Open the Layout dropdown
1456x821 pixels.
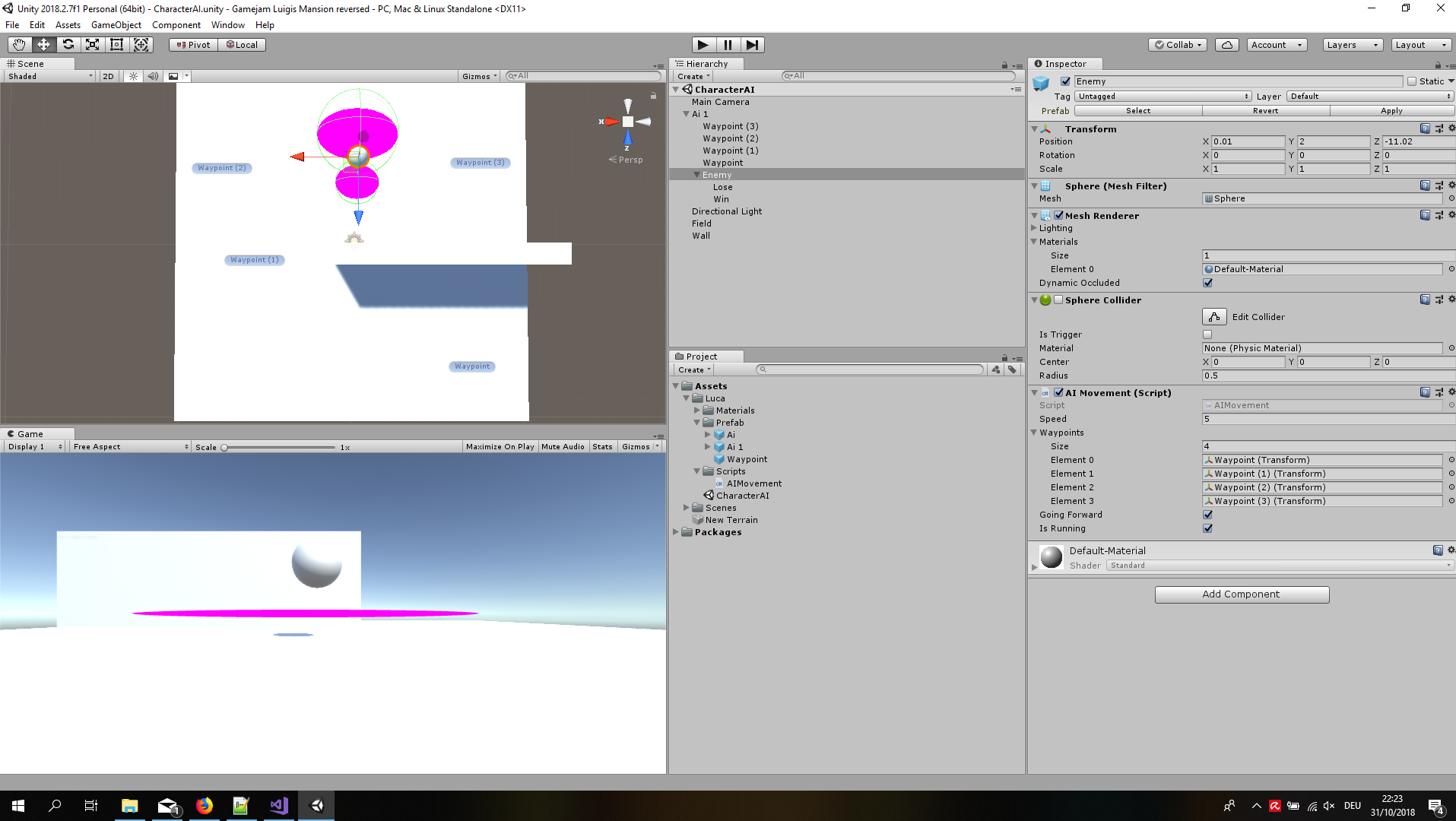(1420, 44)
